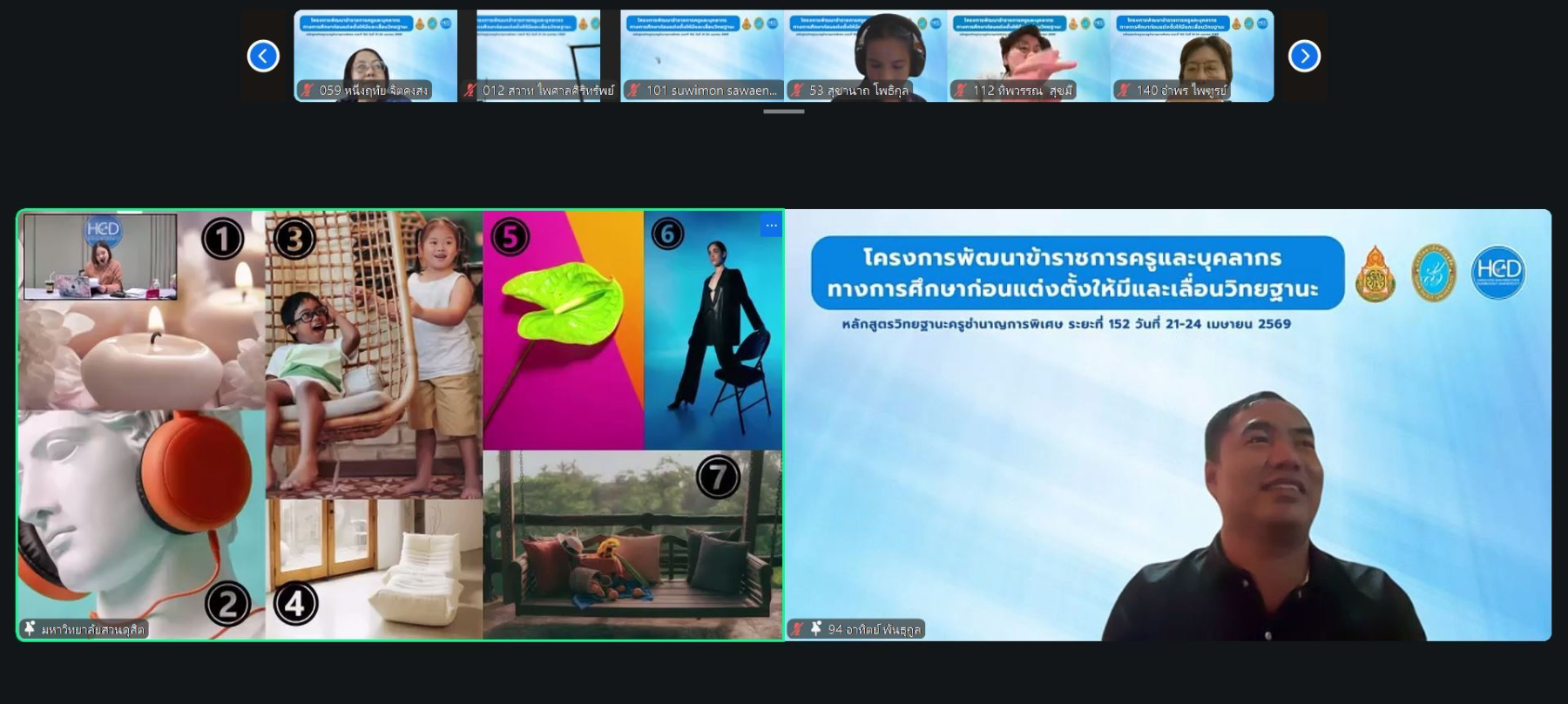Image resolution: width=1568 pixels, height=704 pixels.
Task: Click the pin icon on the left pinned tile
Action: 30,628
